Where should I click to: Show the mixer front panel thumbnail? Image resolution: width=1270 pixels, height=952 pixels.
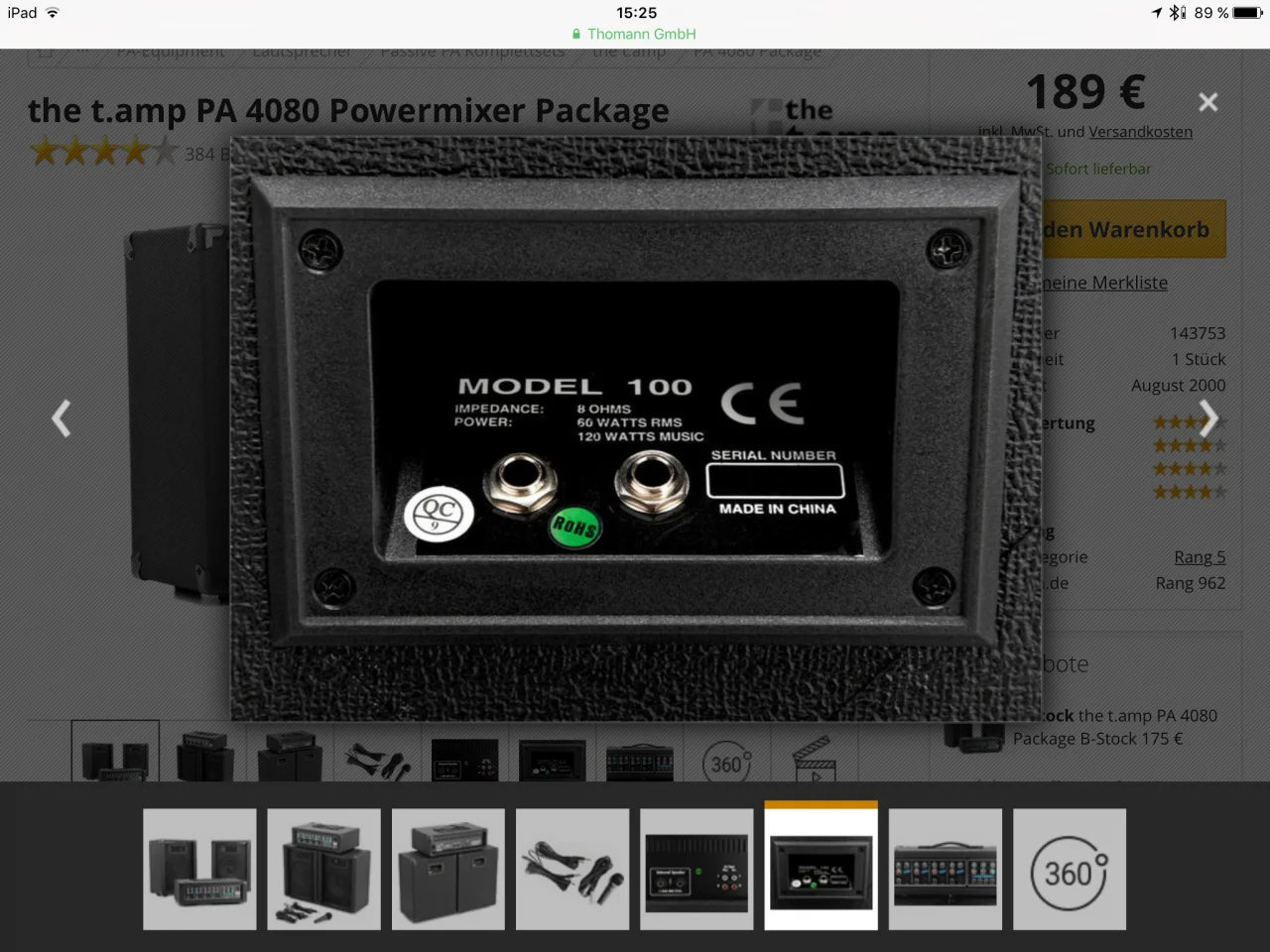pyautogui.click(x=945, y=870)
